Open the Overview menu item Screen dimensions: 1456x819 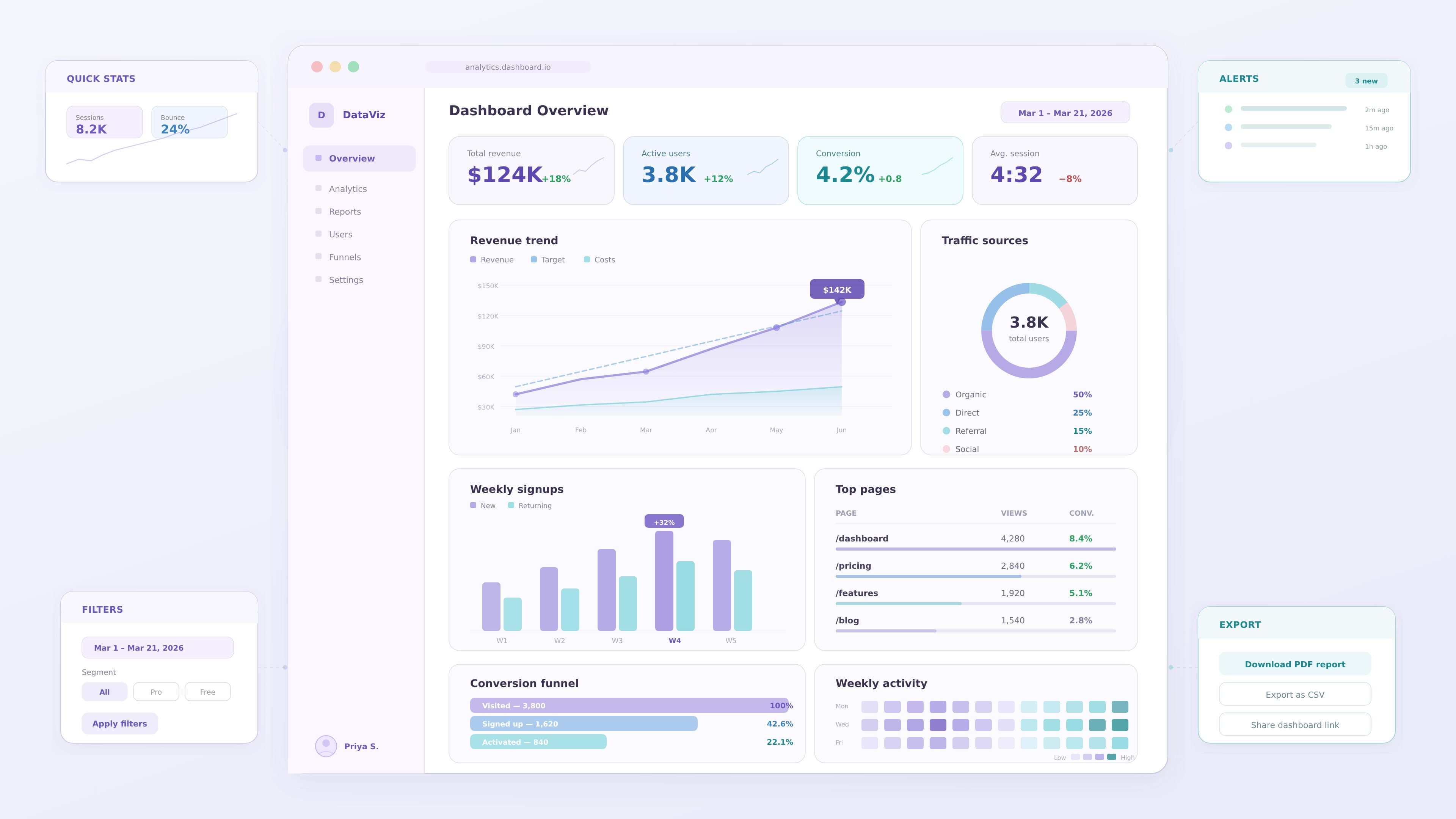(x=359, y=158)
